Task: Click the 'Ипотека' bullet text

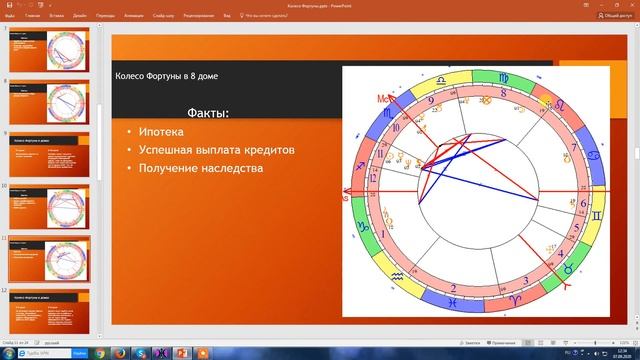Action: pos(161,132)
